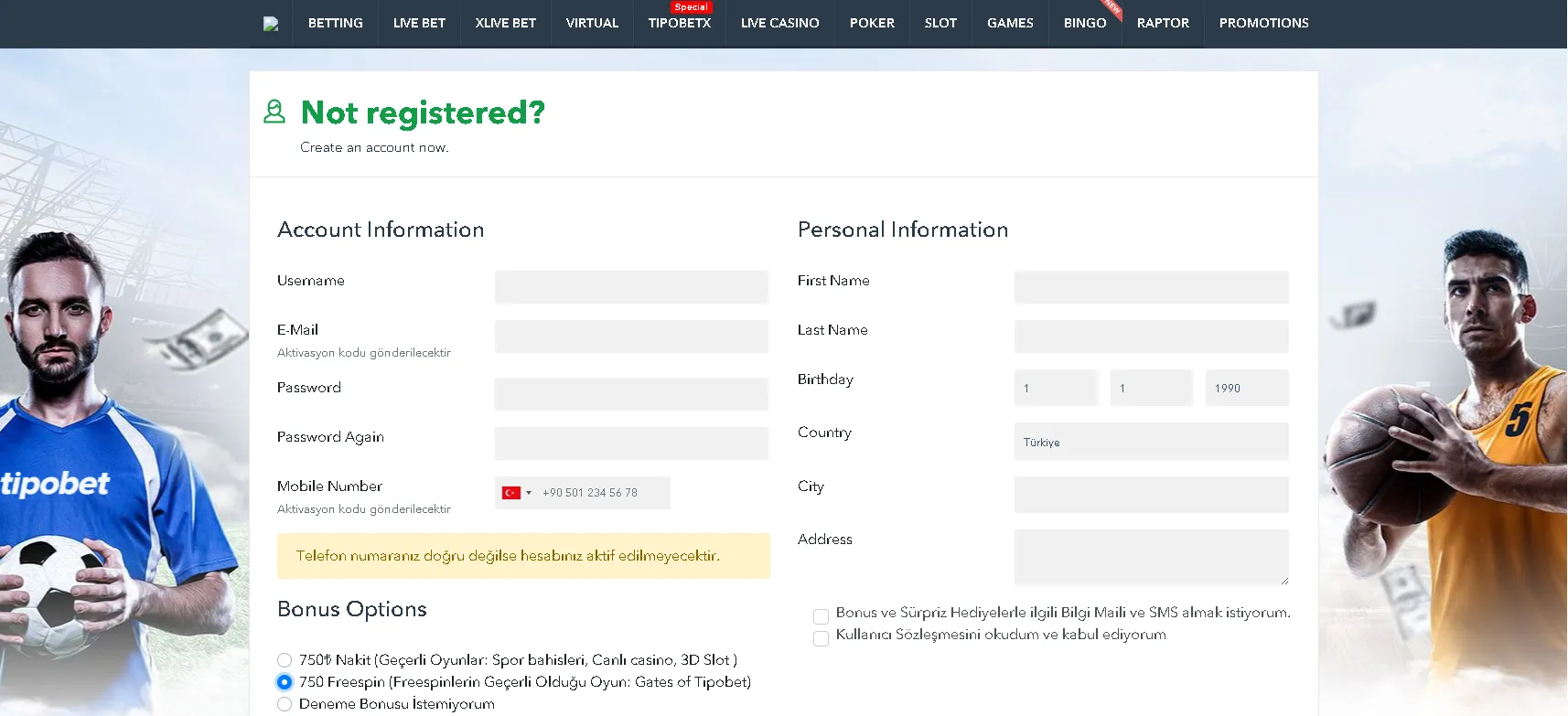Go to RAPTOR section
Viewport: 1568px width, 716px height.
coord(1163,23)
